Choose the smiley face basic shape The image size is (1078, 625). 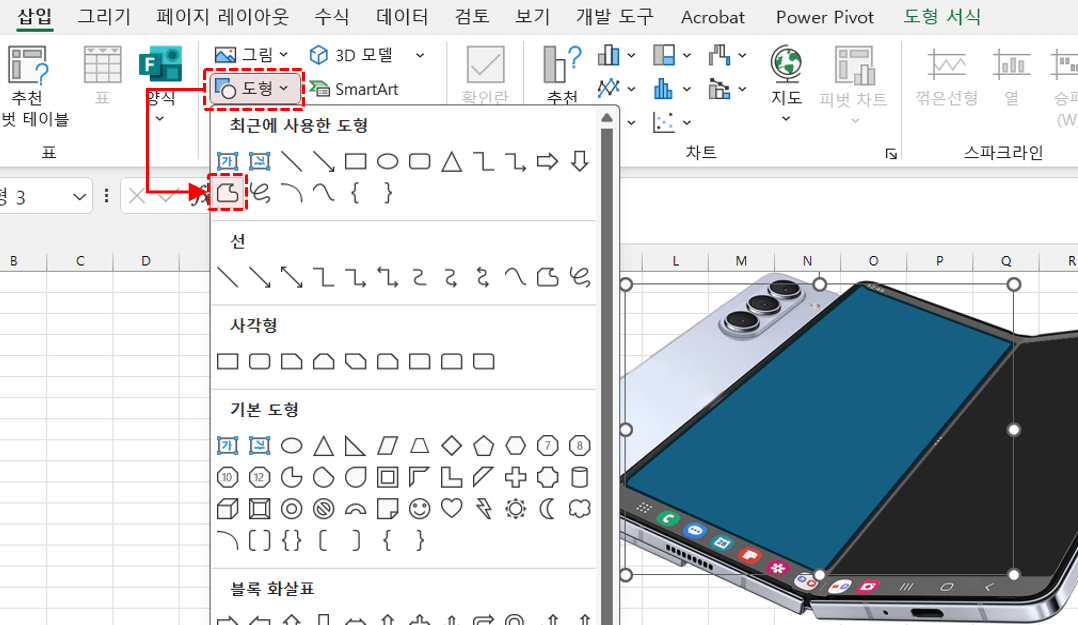[x=419, y=509]
